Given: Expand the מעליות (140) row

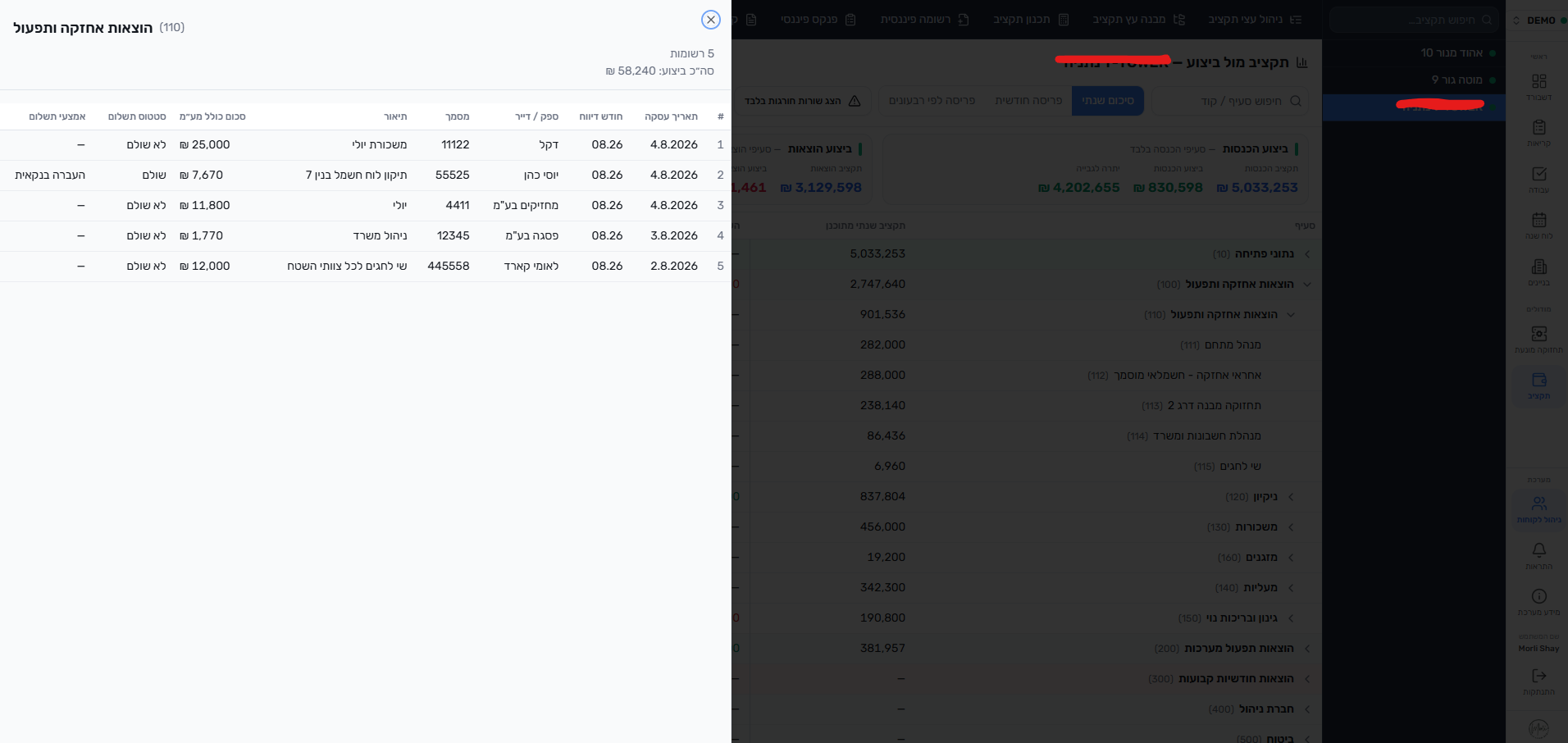Looking at the screenshot, I should click(x=1291, y=588).
